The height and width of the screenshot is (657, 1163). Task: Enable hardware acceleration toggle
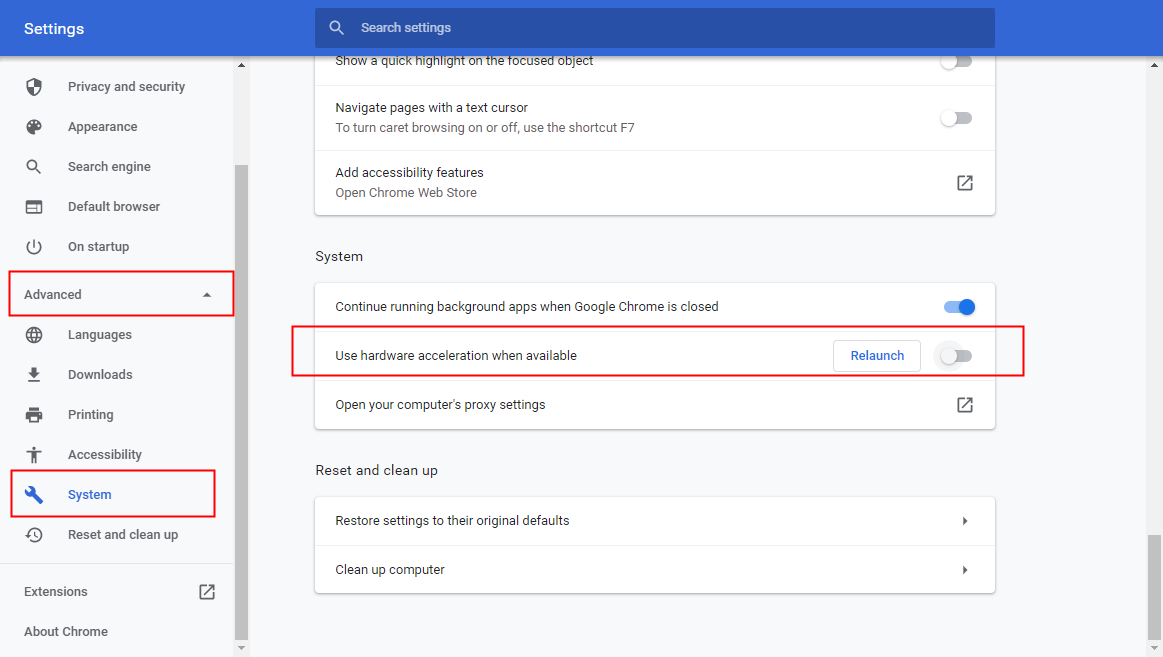click(x=956, y=356)
